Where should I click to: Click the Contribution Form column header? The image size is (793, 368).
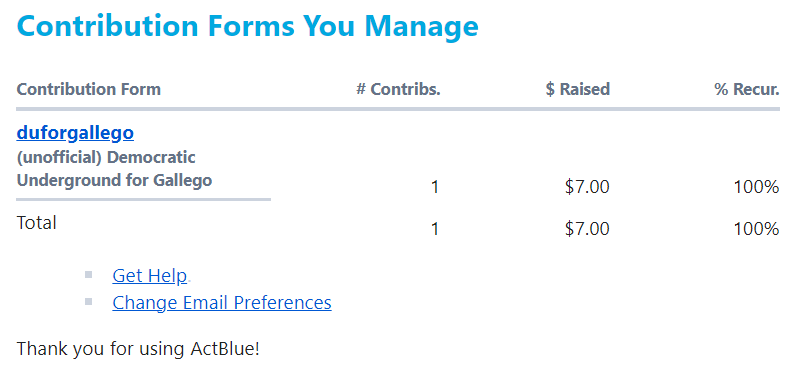(x=89, y=89)
